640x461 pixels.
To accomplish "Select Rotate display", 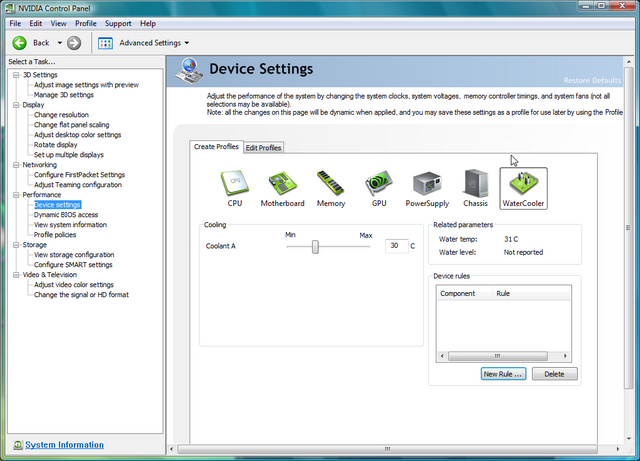I will click(56, 145).
